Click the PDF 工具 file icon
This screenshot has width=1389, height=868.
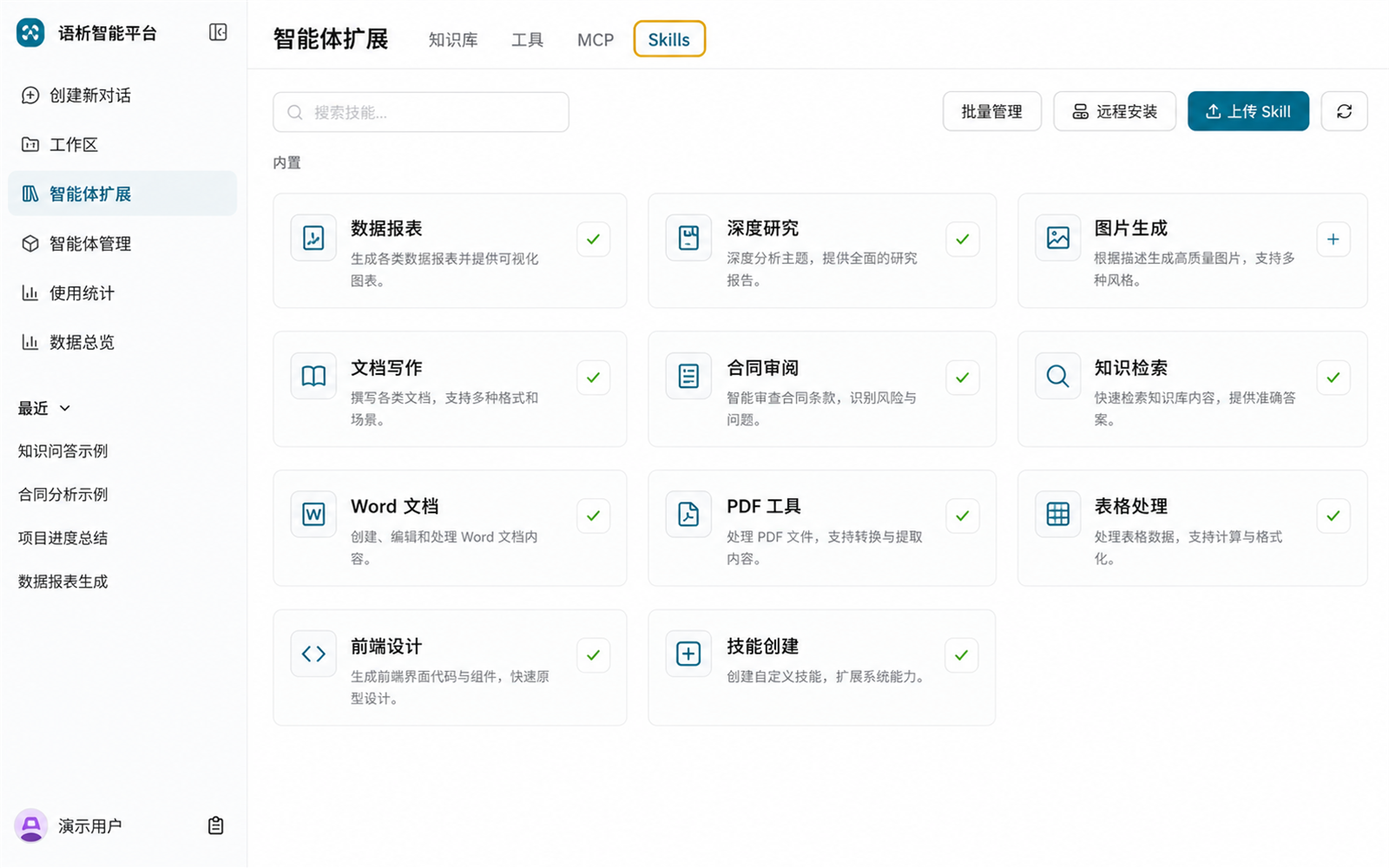(688, 515)
